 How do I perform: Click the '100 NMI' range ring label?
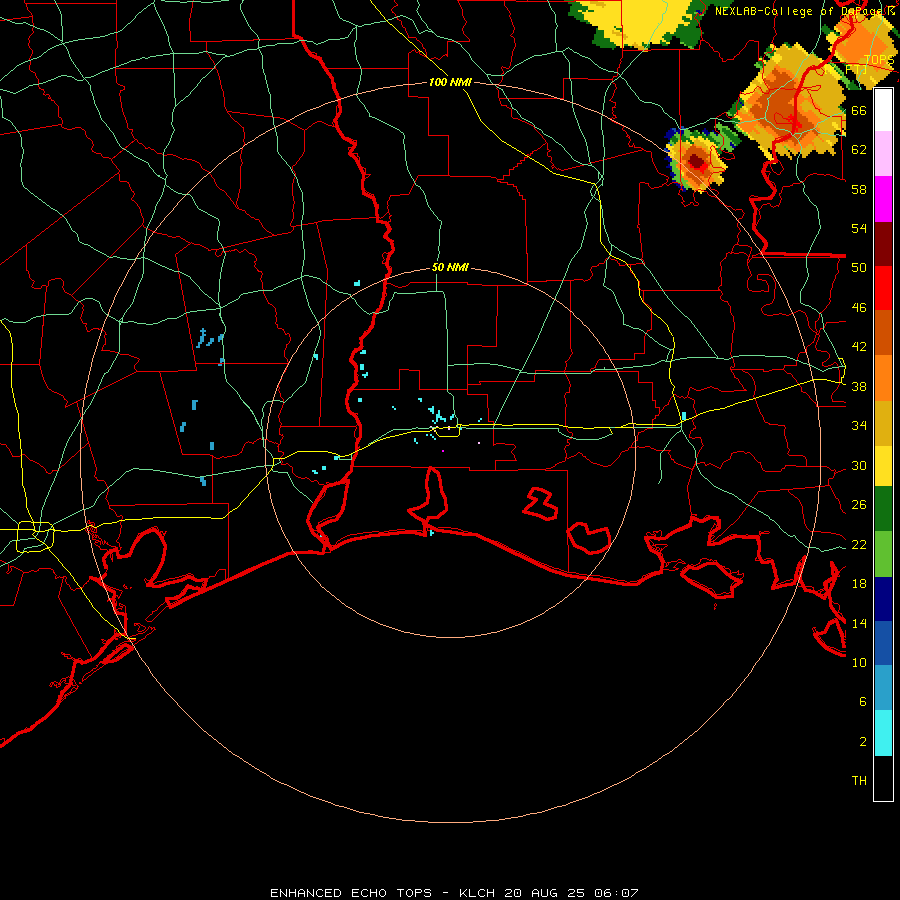(450, 83)
